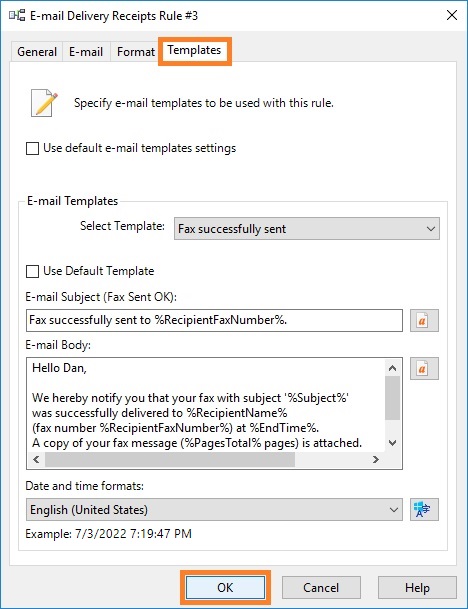
Task: Insert variable into E-mail Body field
Action: point(424,368)
